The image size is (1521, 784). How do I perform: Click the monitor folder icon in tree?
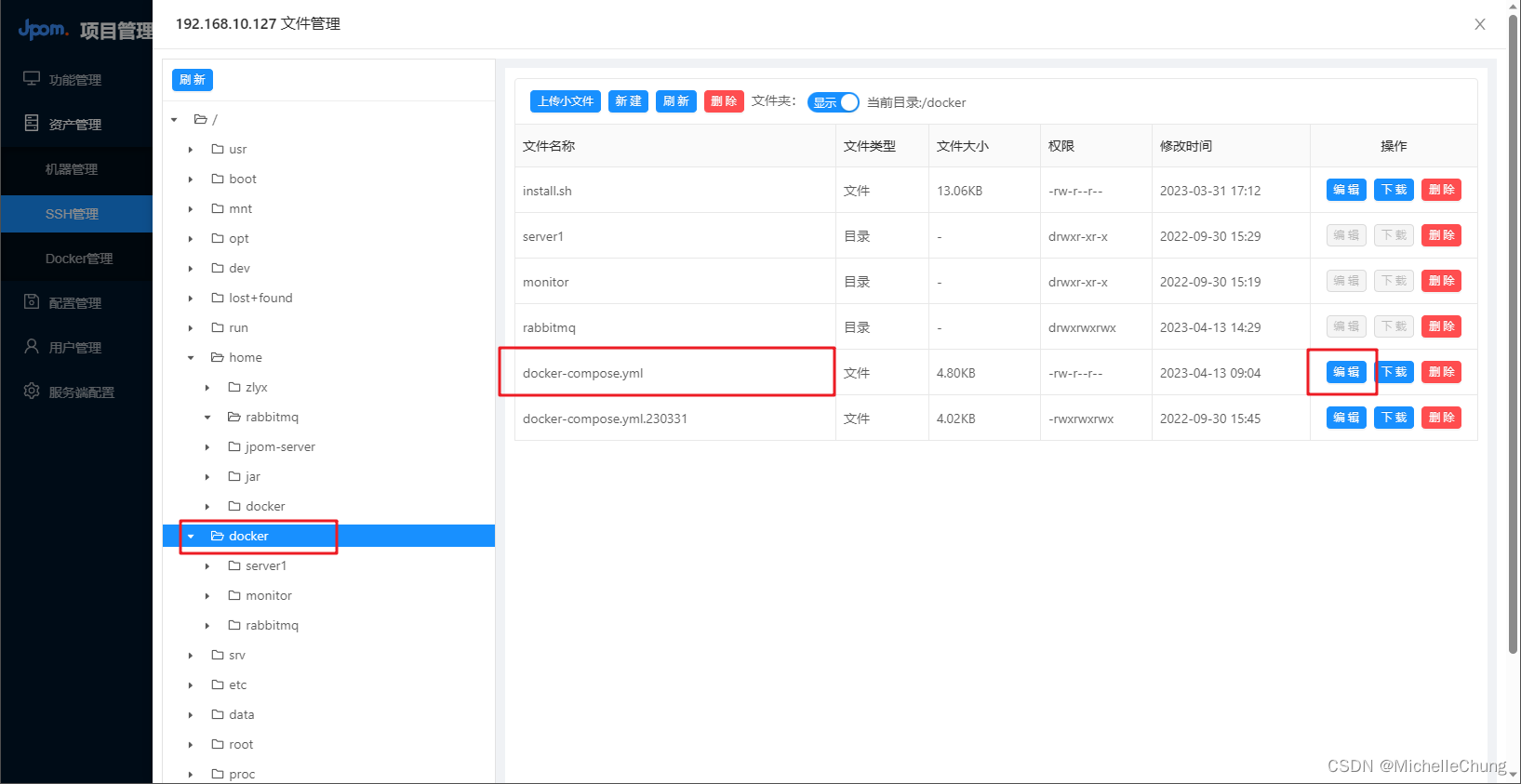click(234, 595)
